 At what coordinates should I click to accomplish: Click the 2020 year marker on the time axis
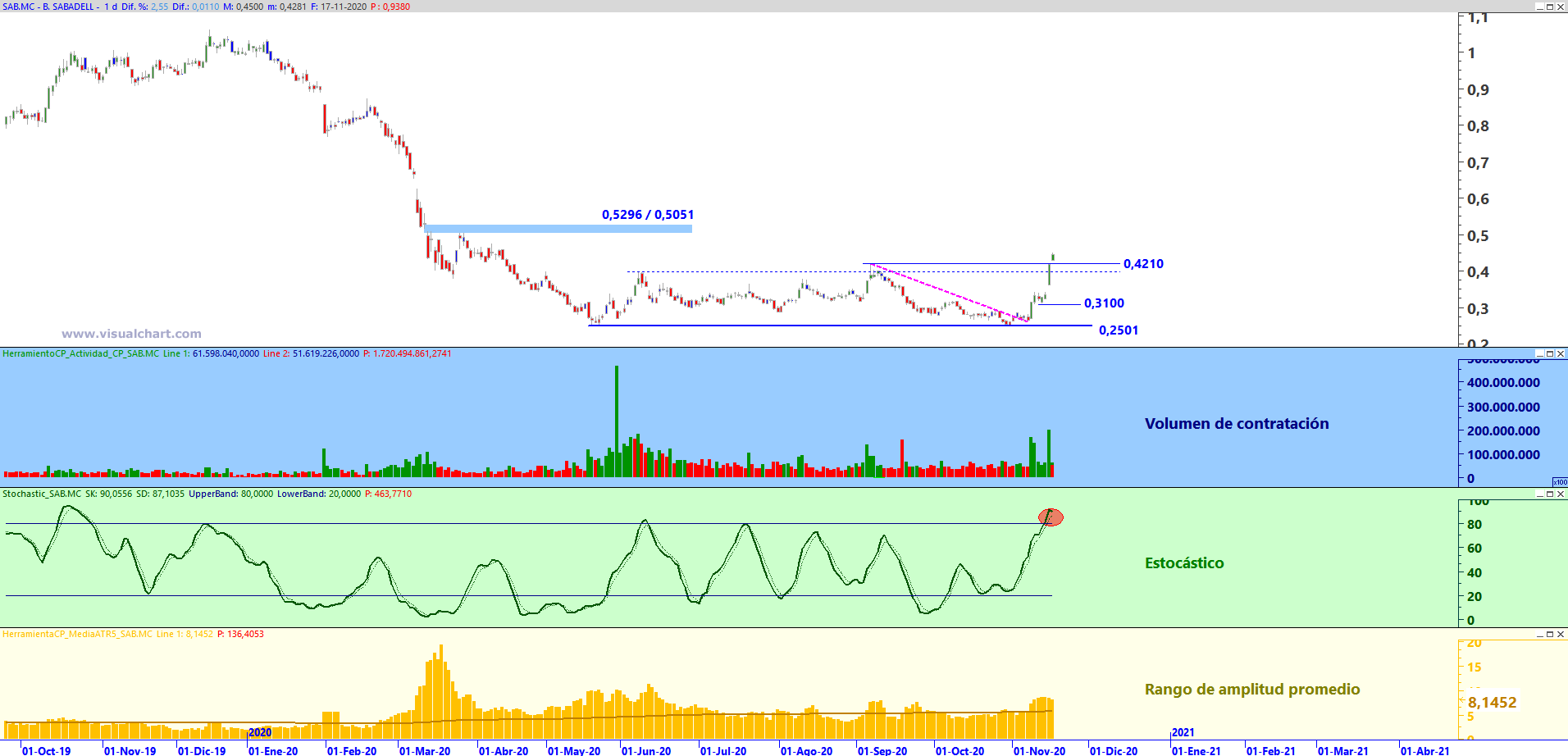click(x=260, y=733)
